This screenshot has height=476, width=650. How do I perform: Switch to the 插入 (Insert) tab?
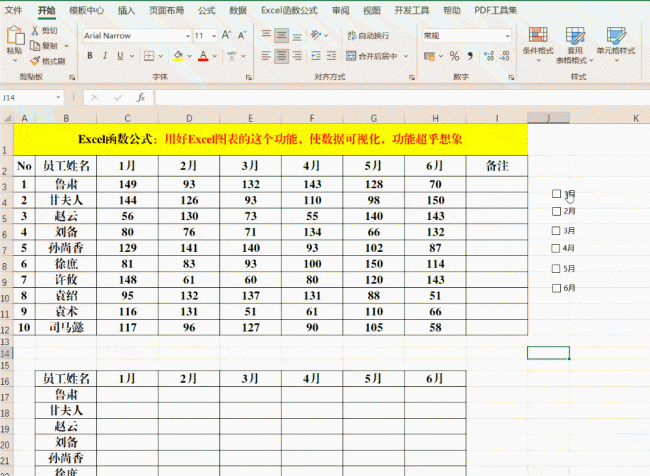tap(126, 10)
